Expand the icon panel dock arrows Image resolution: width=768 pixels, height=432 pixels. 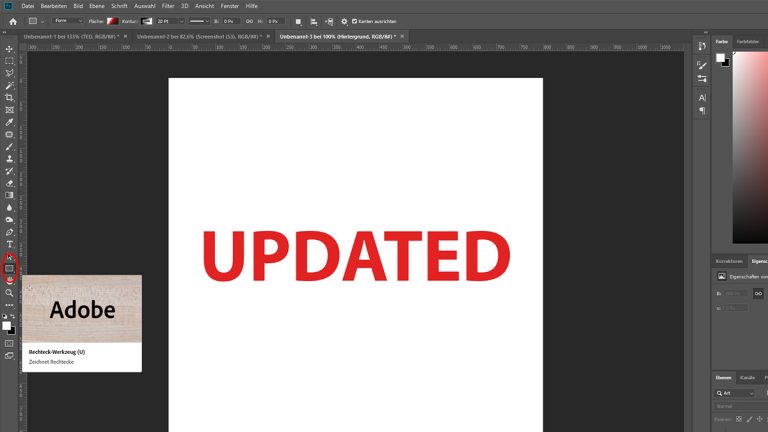click(x=706, y=32)
